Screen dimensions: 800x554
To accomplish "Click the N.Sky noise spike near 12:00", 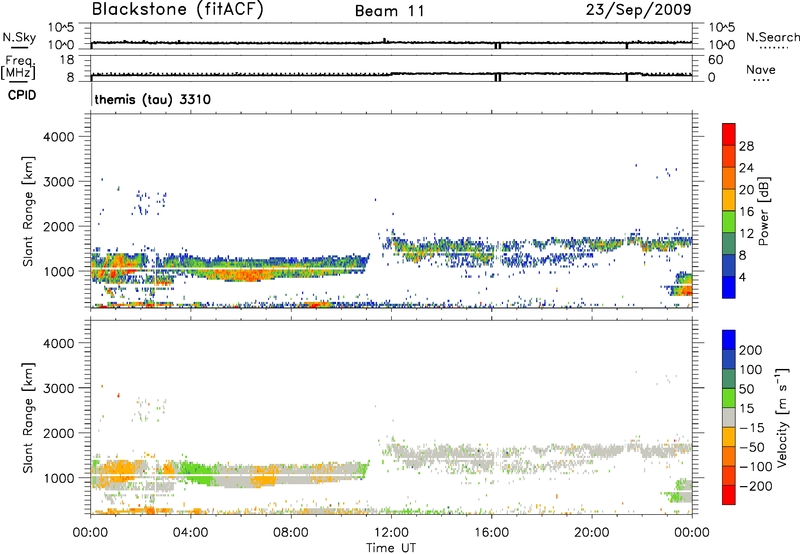I will (x=384, y=40).
